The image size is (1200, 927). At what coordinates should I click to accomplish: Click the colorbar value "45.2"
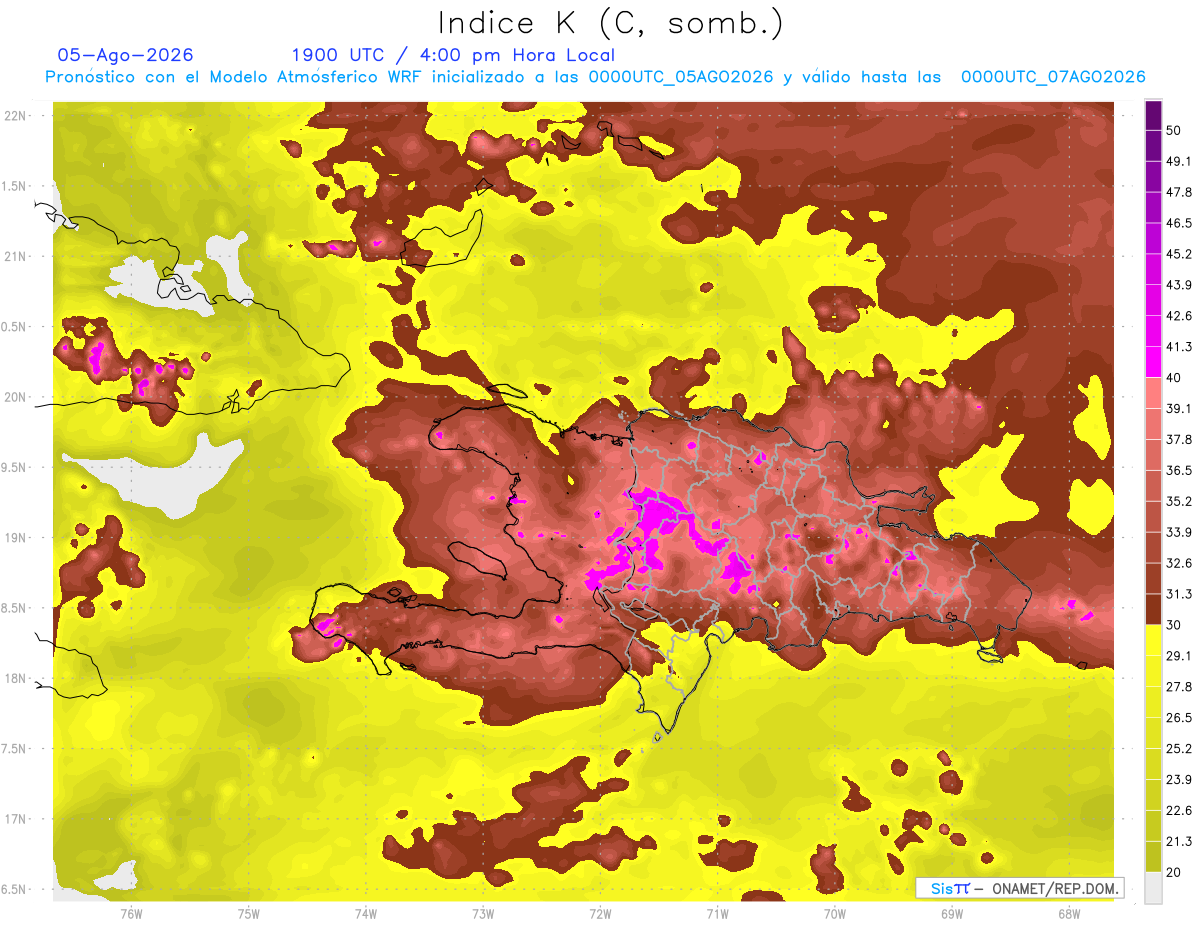1179,254
